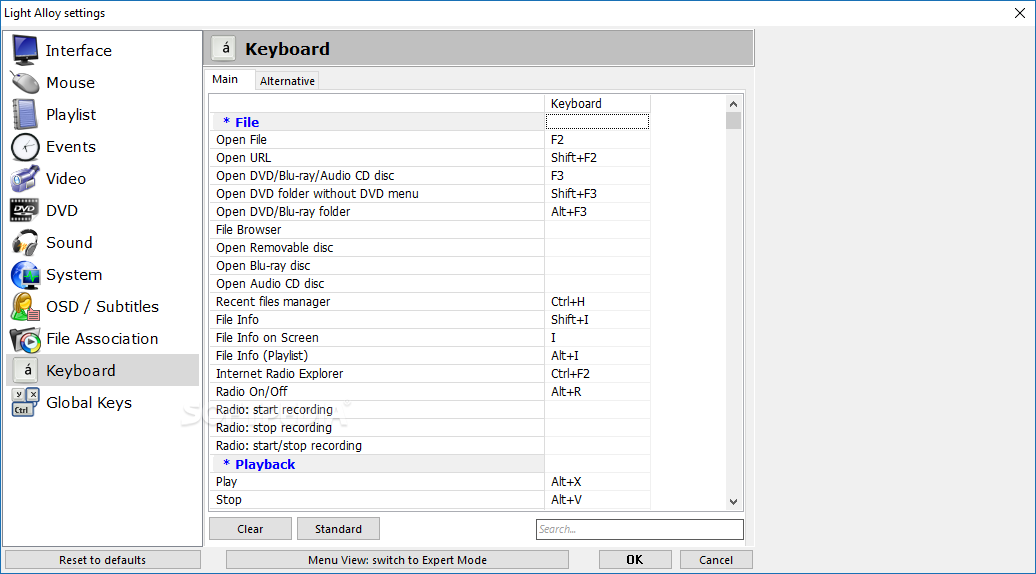Confirm settings with OK
The image size is (1036, 574).
(x=635, y=560)
